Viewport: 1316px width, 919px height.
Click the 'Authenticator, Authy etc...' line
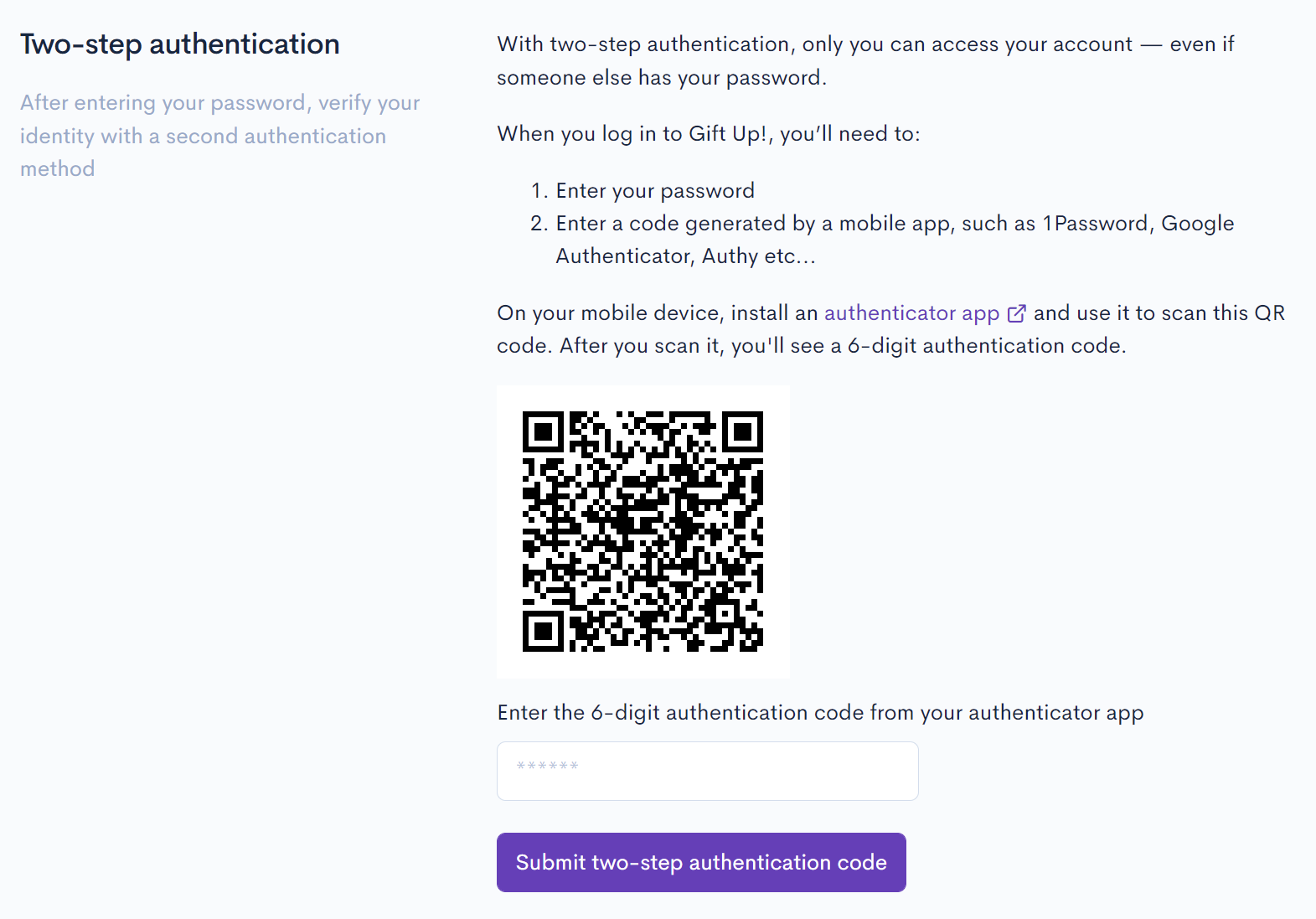tap(685, 256)
